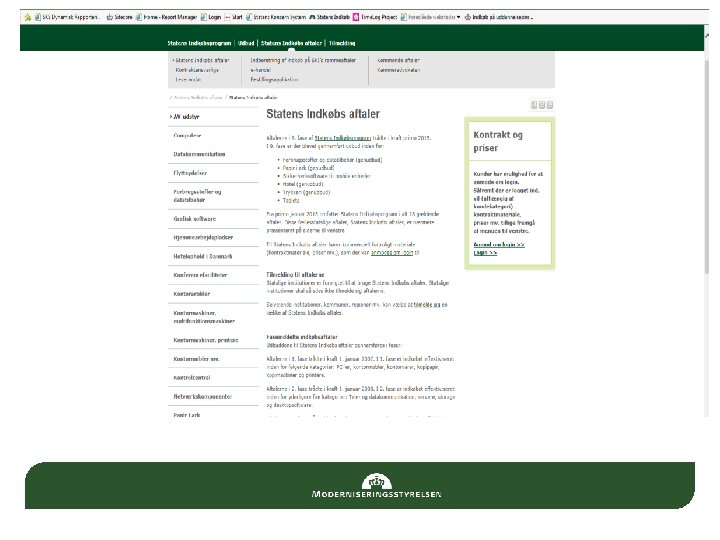This screenshot has width=720, height=540.
Task: Open Forbrugsstoffer og datatilbehør in sidebar
Action: pyautogui.click(x=197, y=196)
